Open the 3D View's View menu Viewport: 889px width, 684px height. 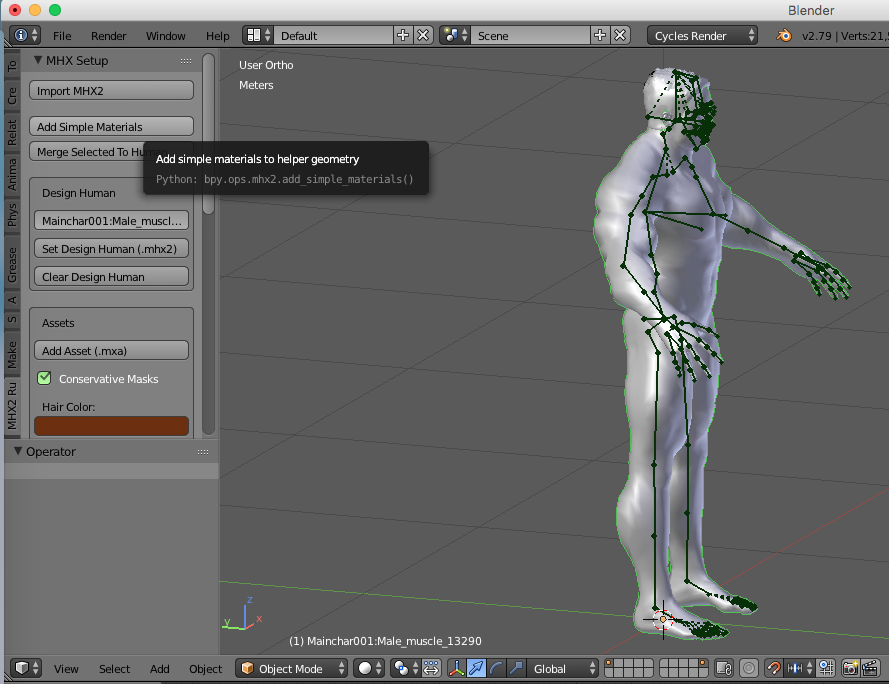coord(66,669)
